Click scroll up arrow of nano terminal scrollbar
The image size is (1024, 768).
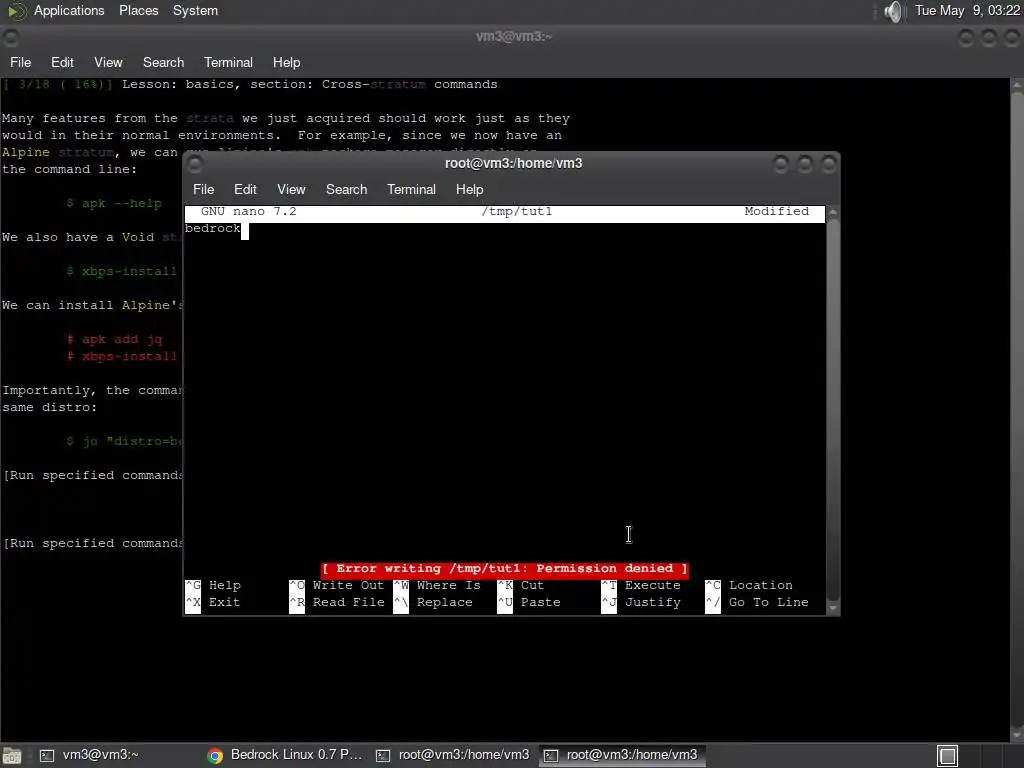tap(833, 212)
